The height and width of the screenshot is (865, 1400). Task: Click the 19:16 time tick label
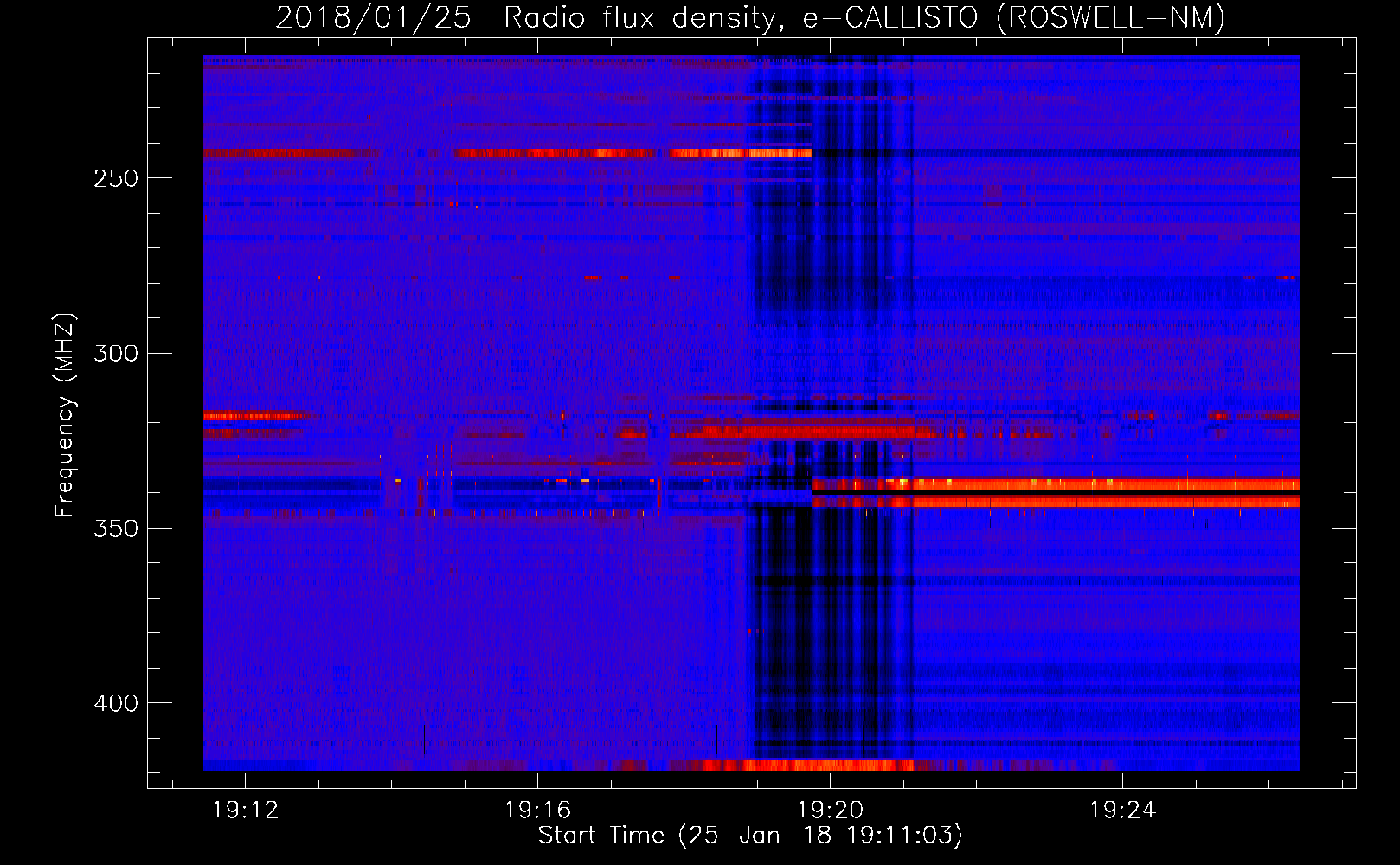[537, 811]
